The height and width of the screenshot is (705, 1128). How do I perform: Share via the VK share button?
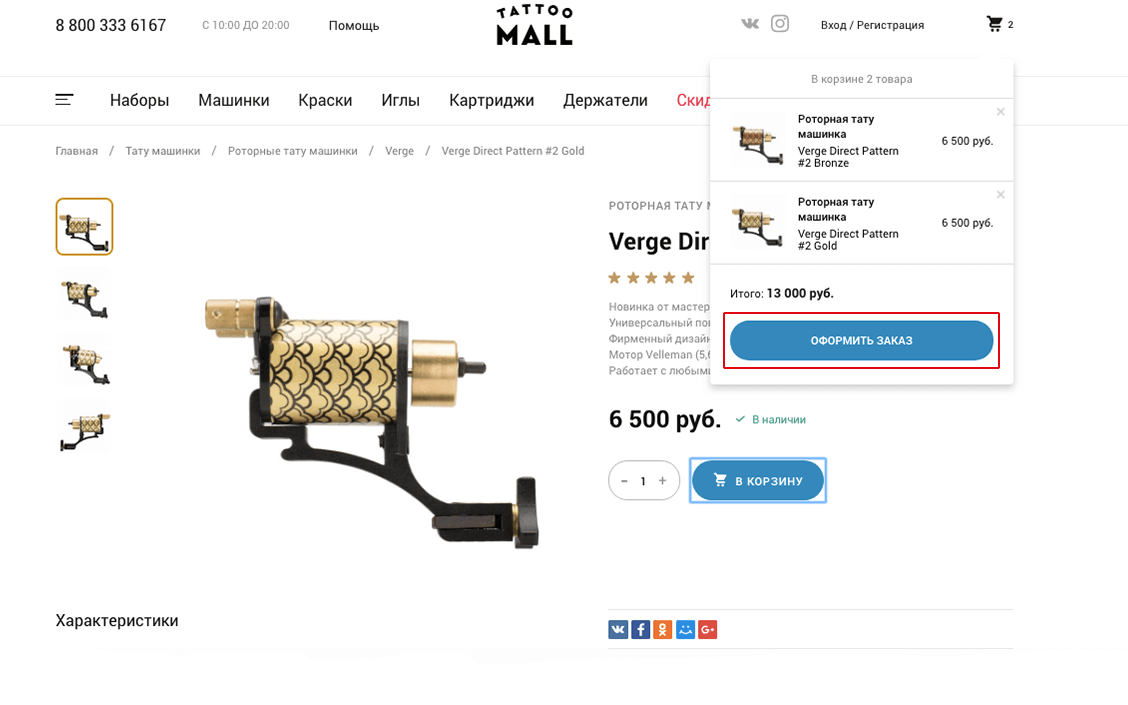click(x=618, y=630)
